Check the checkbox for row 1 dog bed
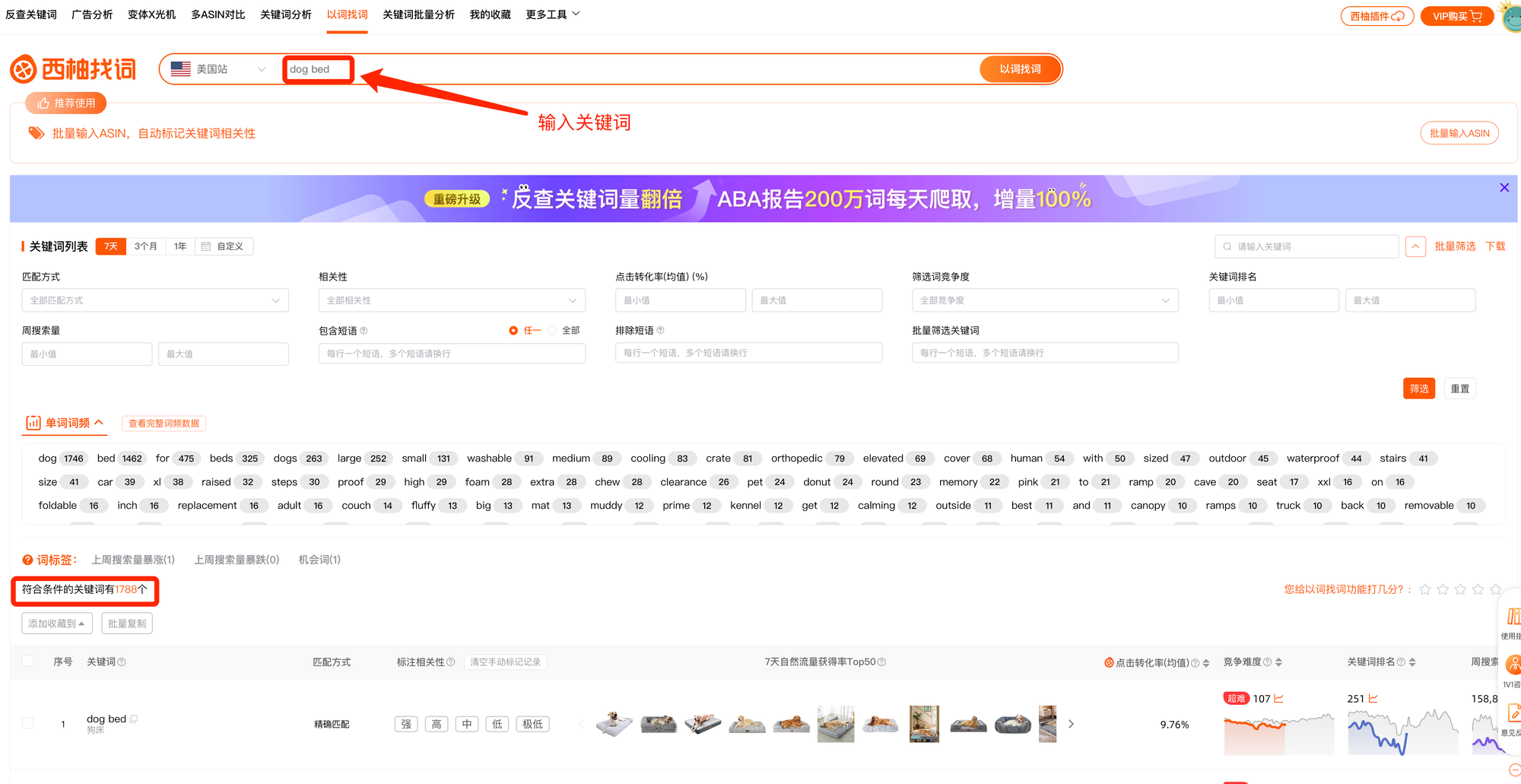 coord(28,723)
